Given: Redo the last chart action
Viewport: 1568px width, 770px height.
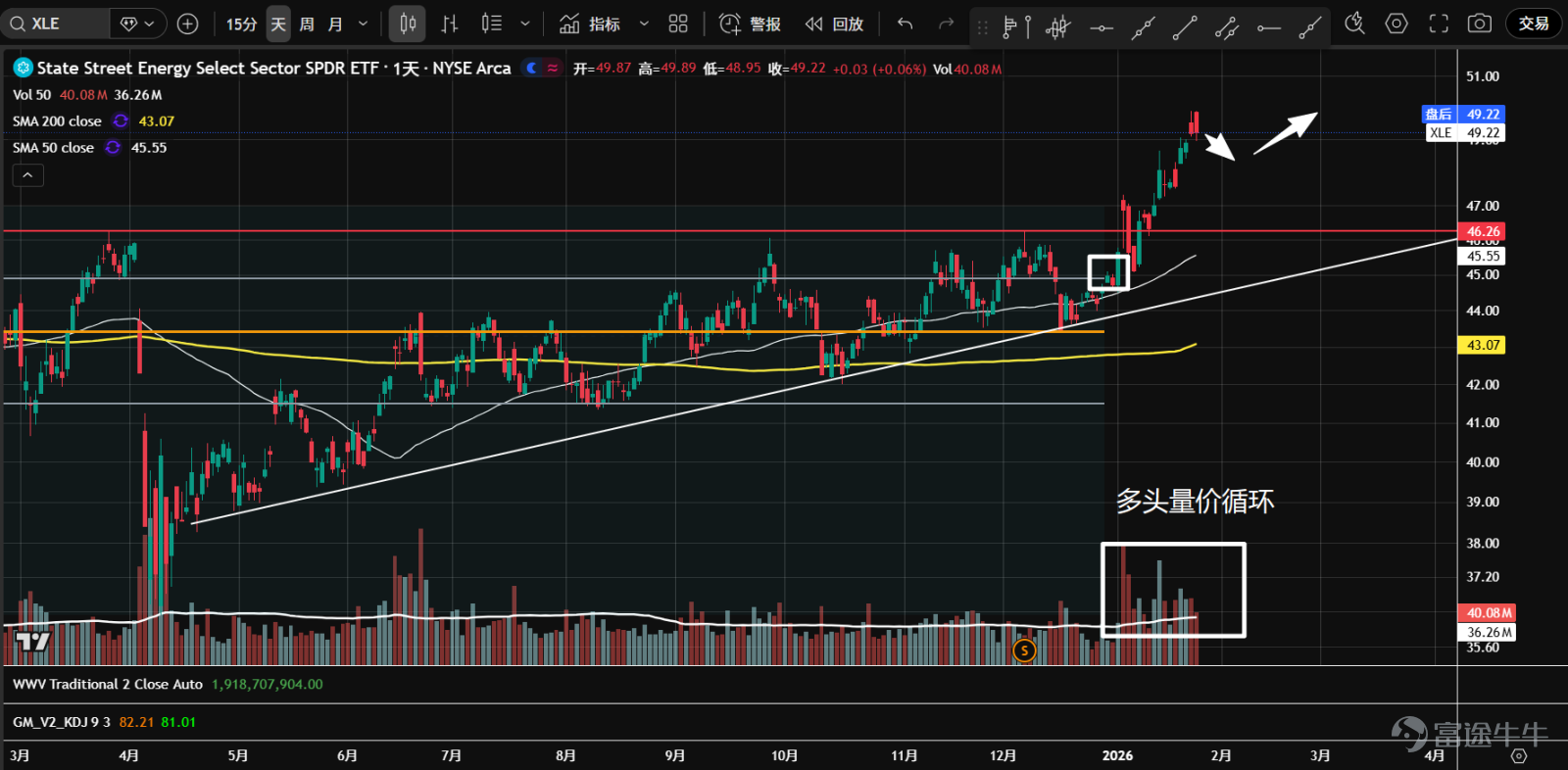Looking at the screenshot, I should (x=946, y=24).
